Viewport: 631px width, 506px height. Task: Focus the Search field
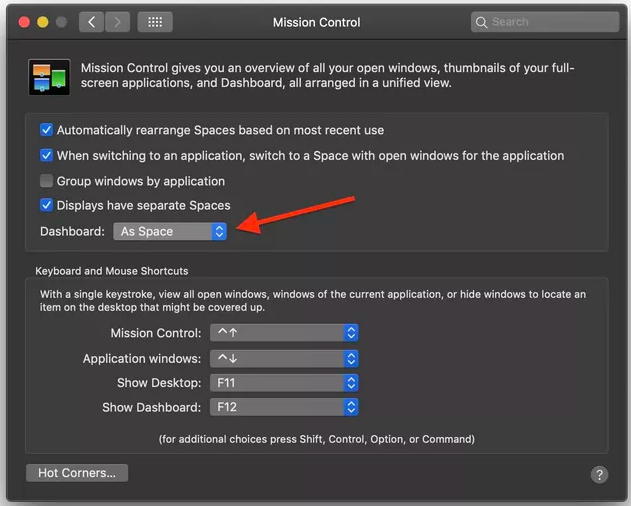pyautogui.click(x=545, y=22)
